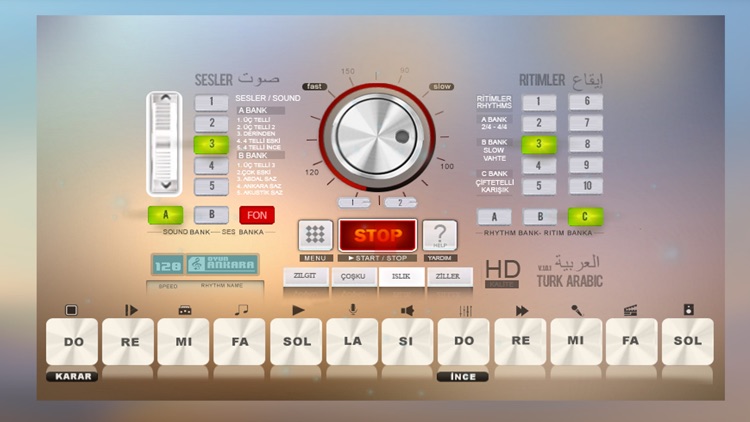Select rhythm number 8 in RITIMLER
This screenshot has height=422, width=750.
pos(586,144)
